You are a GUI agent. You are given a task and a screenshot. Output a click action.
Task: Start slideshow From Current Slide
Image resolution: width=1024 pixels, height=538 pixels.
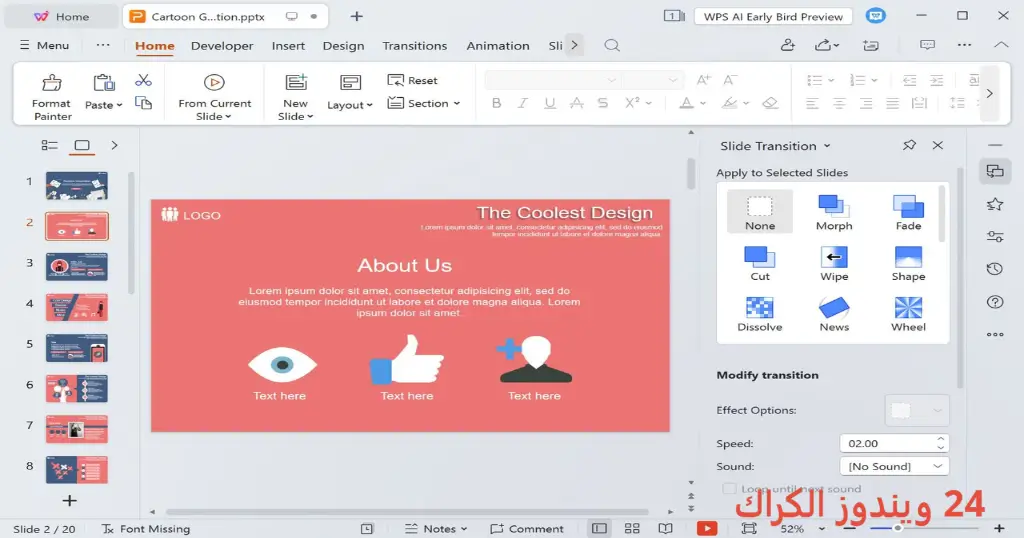point(214,97)
